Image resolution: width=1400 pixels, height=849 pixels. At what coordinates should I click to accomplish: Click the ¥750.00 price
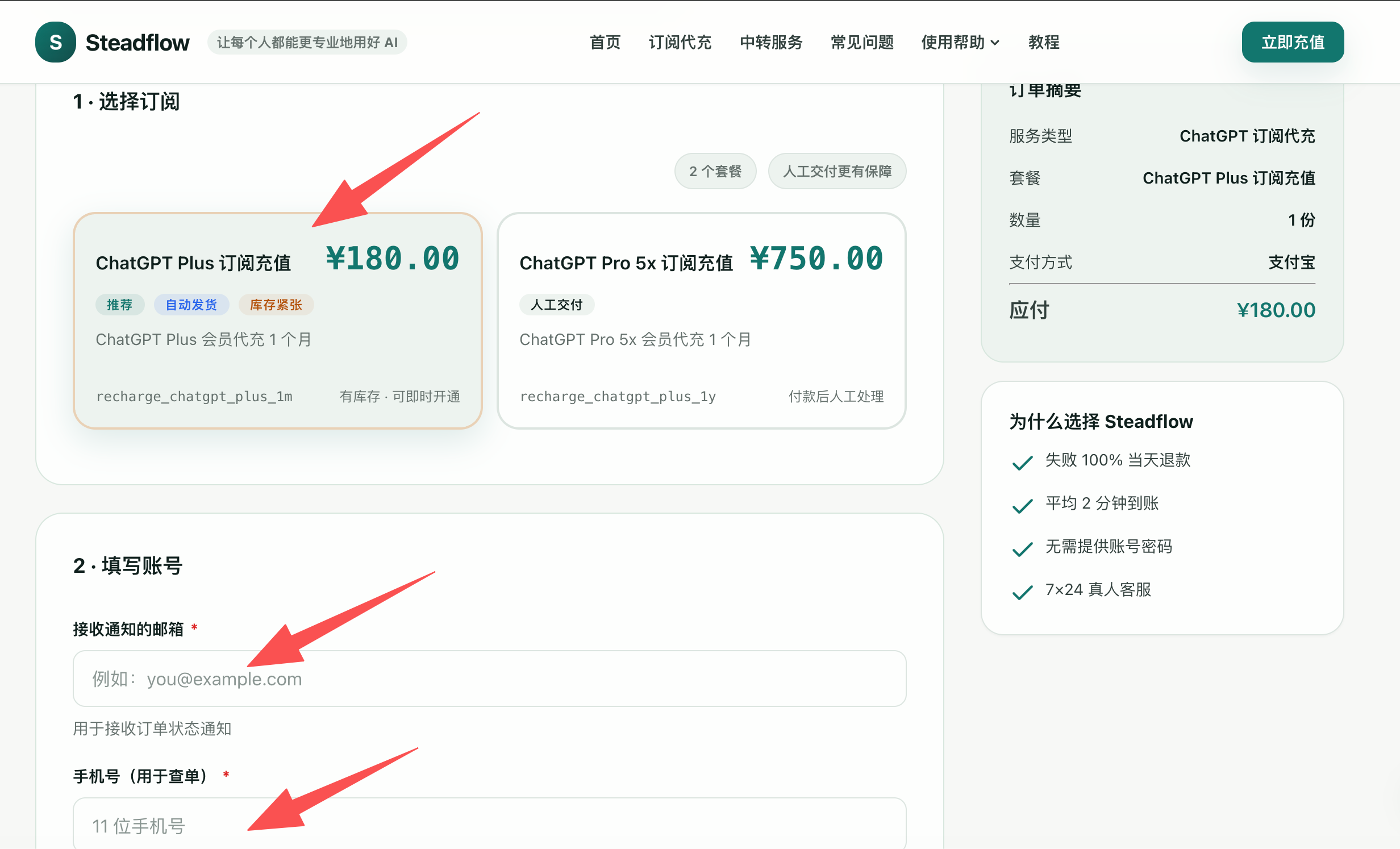[816, 259]
